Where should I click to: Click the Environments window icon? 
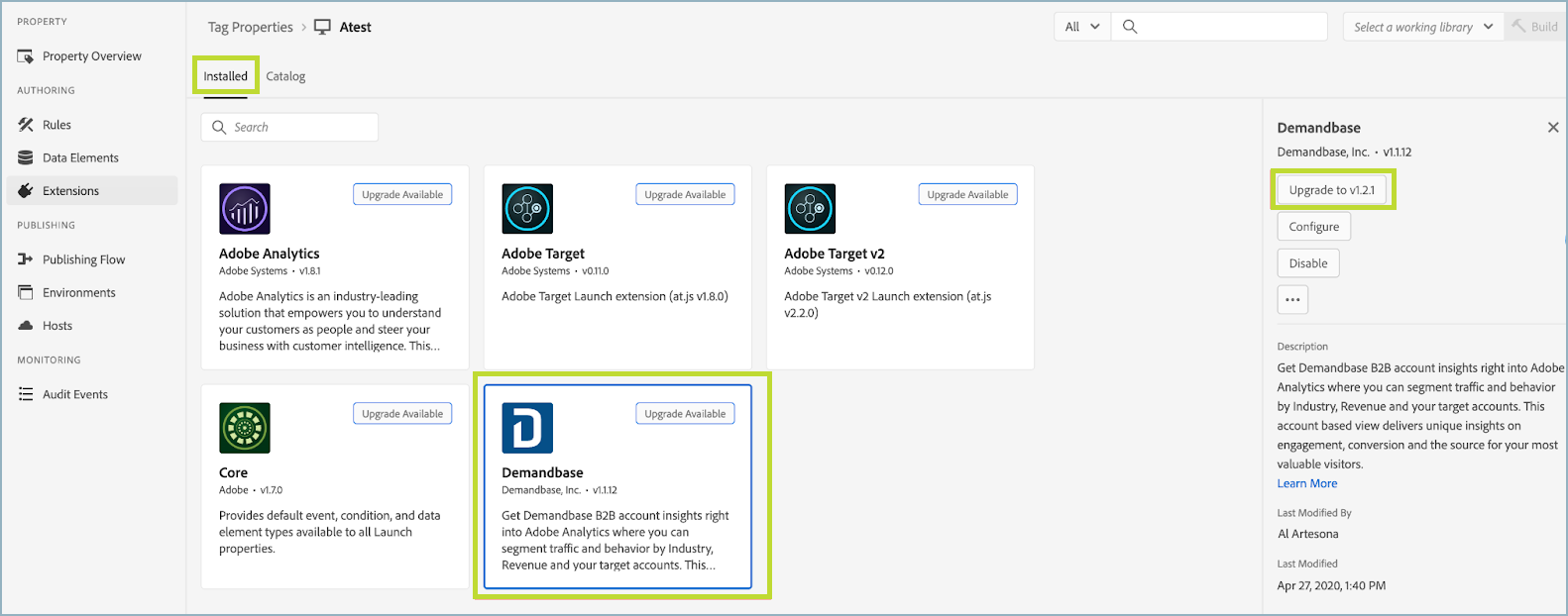26,293
